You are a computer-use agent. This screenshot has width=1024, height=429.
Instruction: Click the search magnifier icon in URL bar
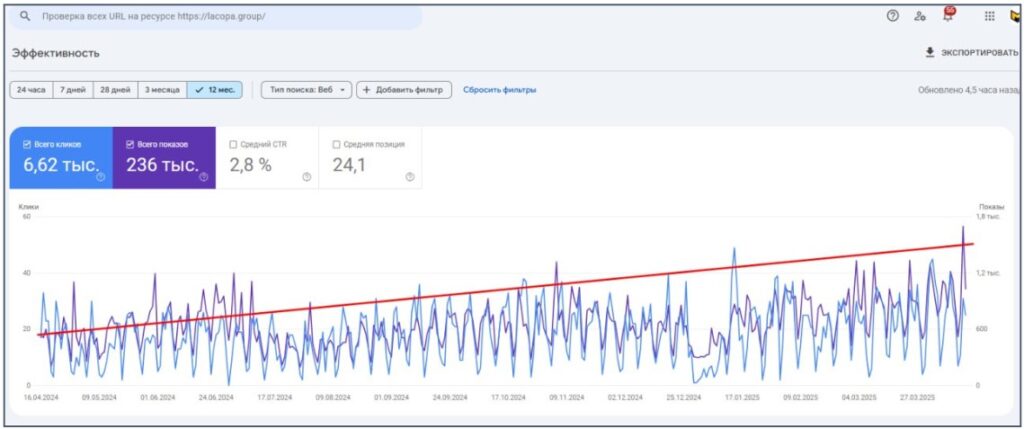tap(25, 17)
